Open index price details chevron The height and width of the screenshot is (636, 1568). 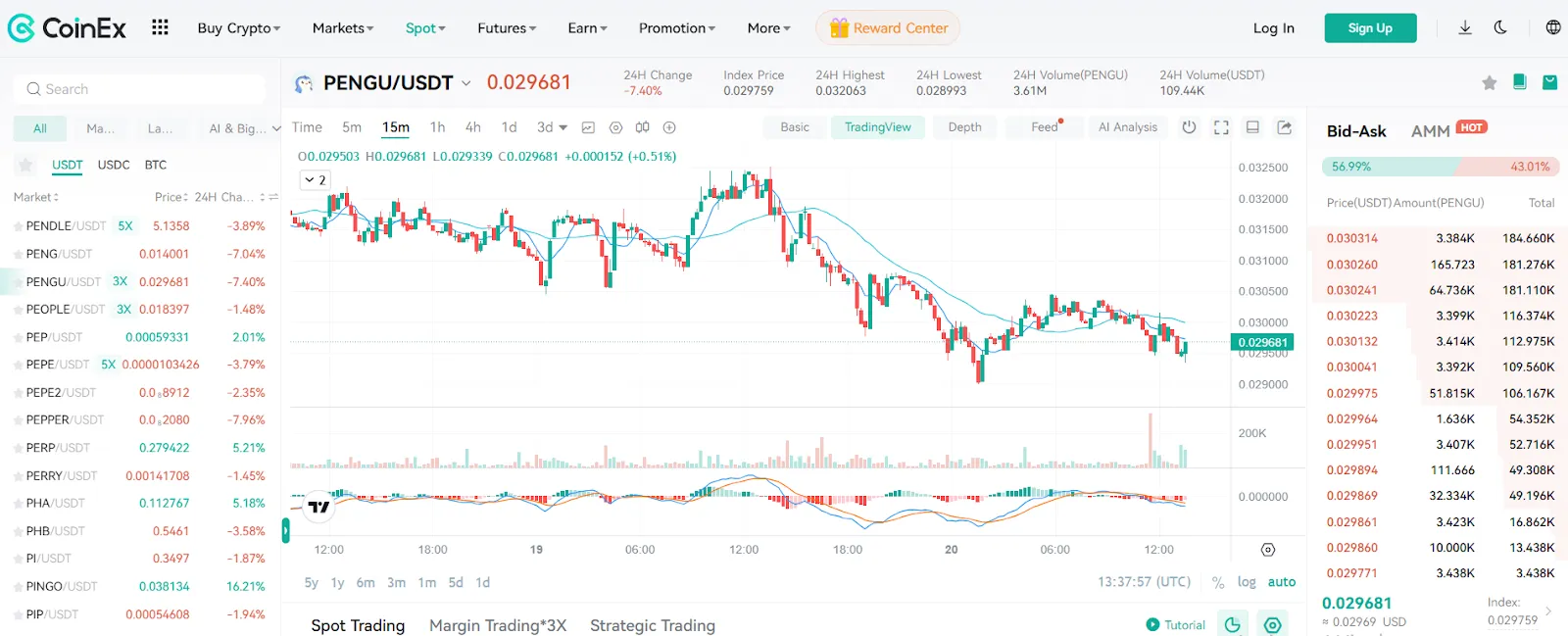pos(1548,612)
